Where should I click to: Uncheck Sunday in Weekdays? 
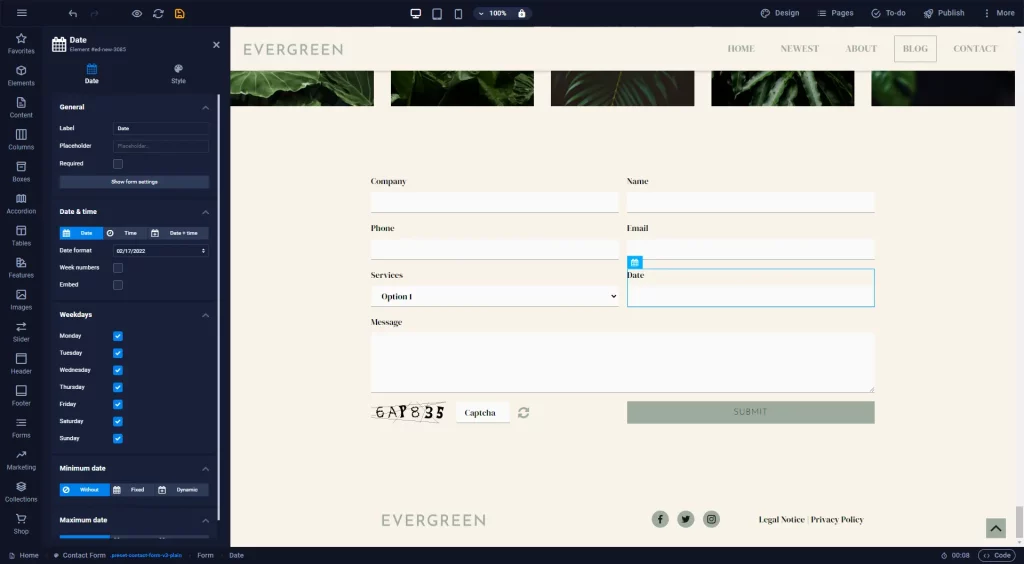pyautogui.click(x=118, y=439)
